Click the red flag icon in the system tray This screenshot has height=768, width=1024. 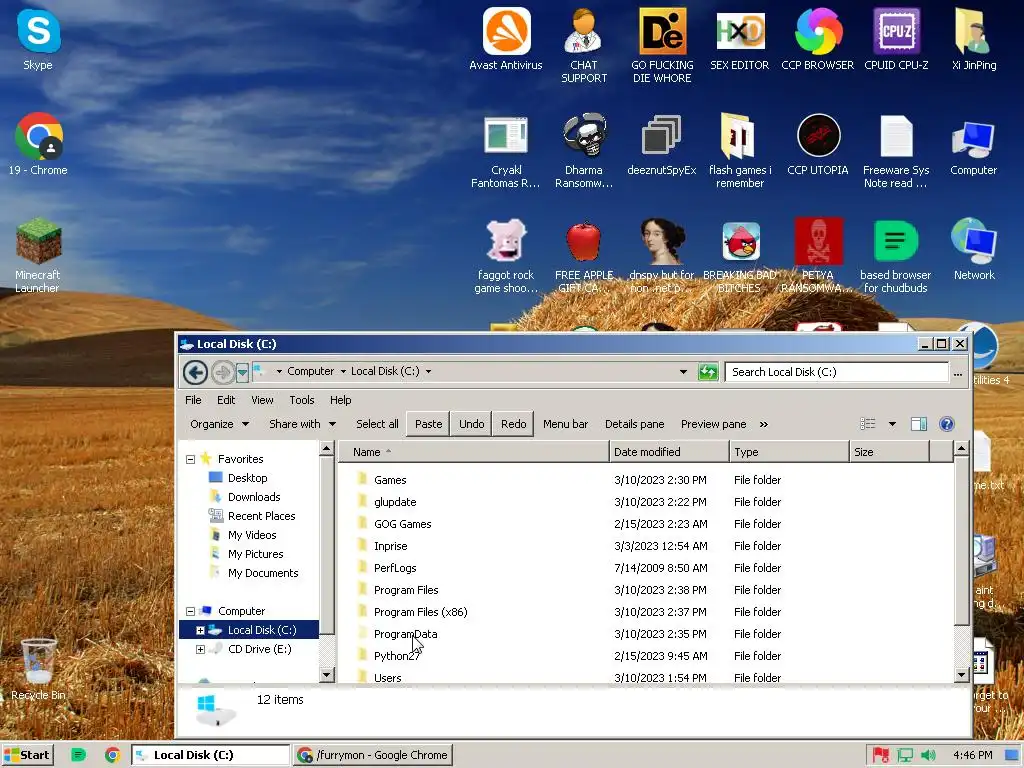click(881, 756)
